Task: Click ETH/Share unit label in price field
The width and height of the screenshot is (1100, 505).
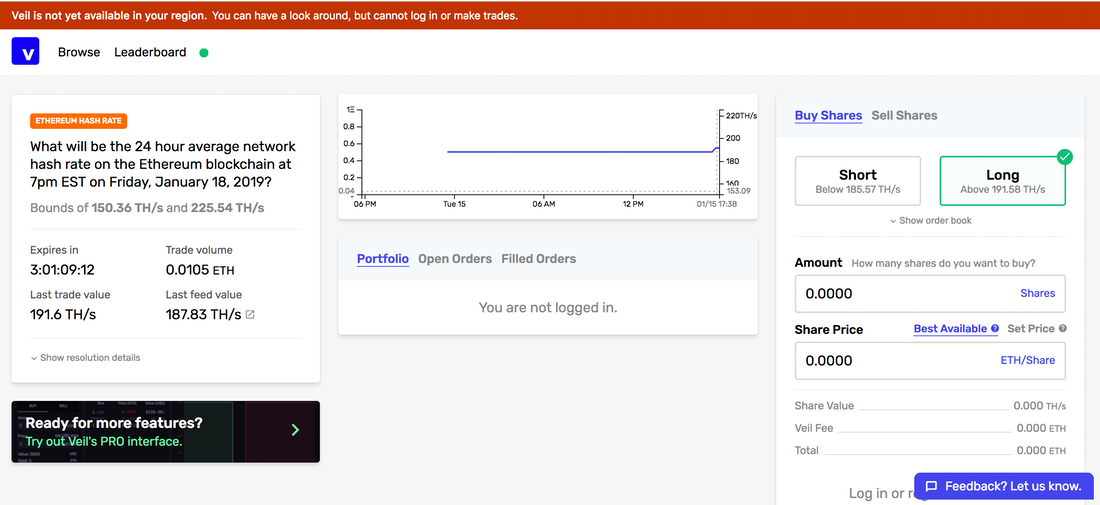Action: point(1027,361)
